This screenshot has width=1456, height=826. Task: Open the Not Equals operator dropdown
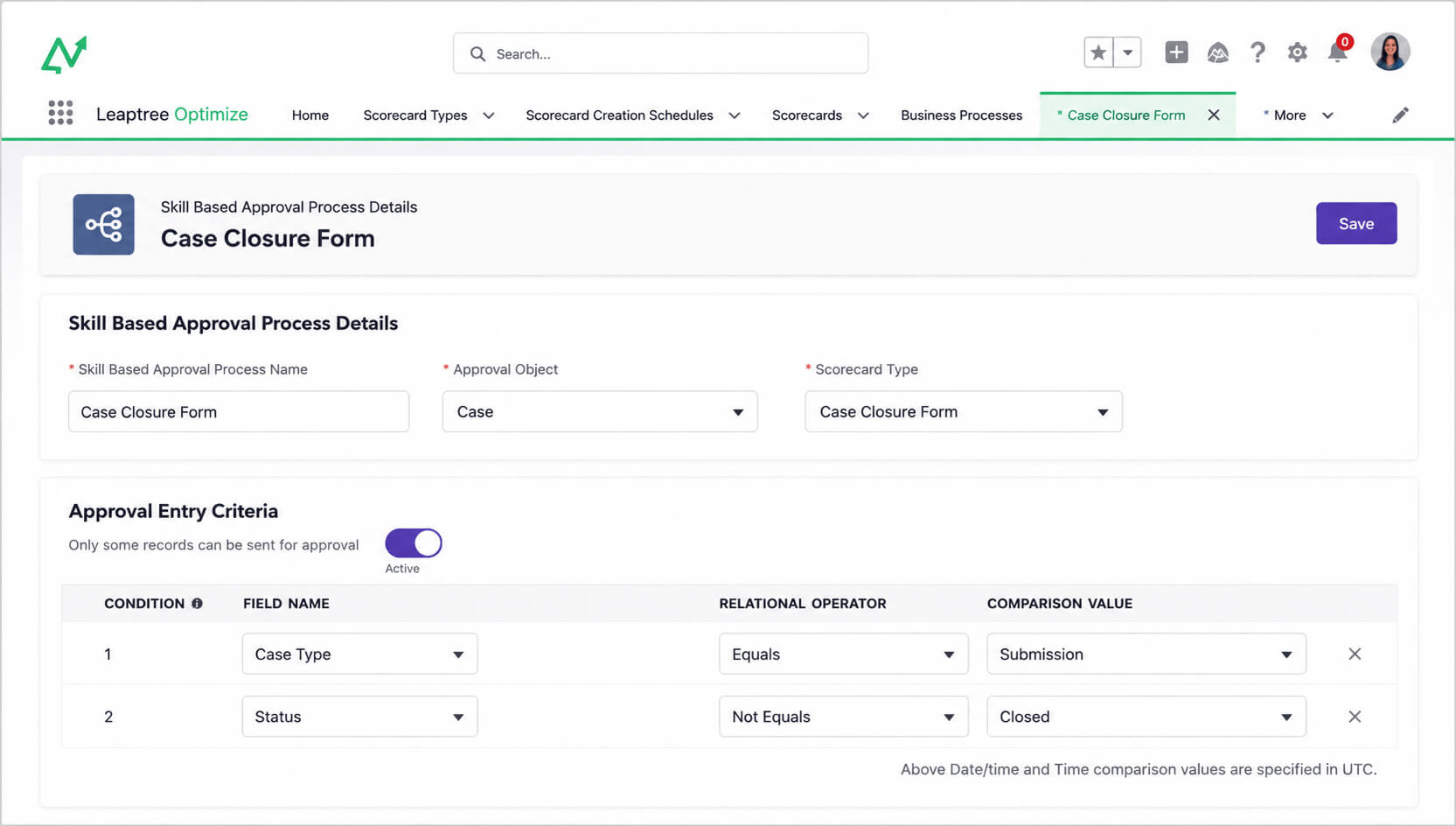pos(844,717)
